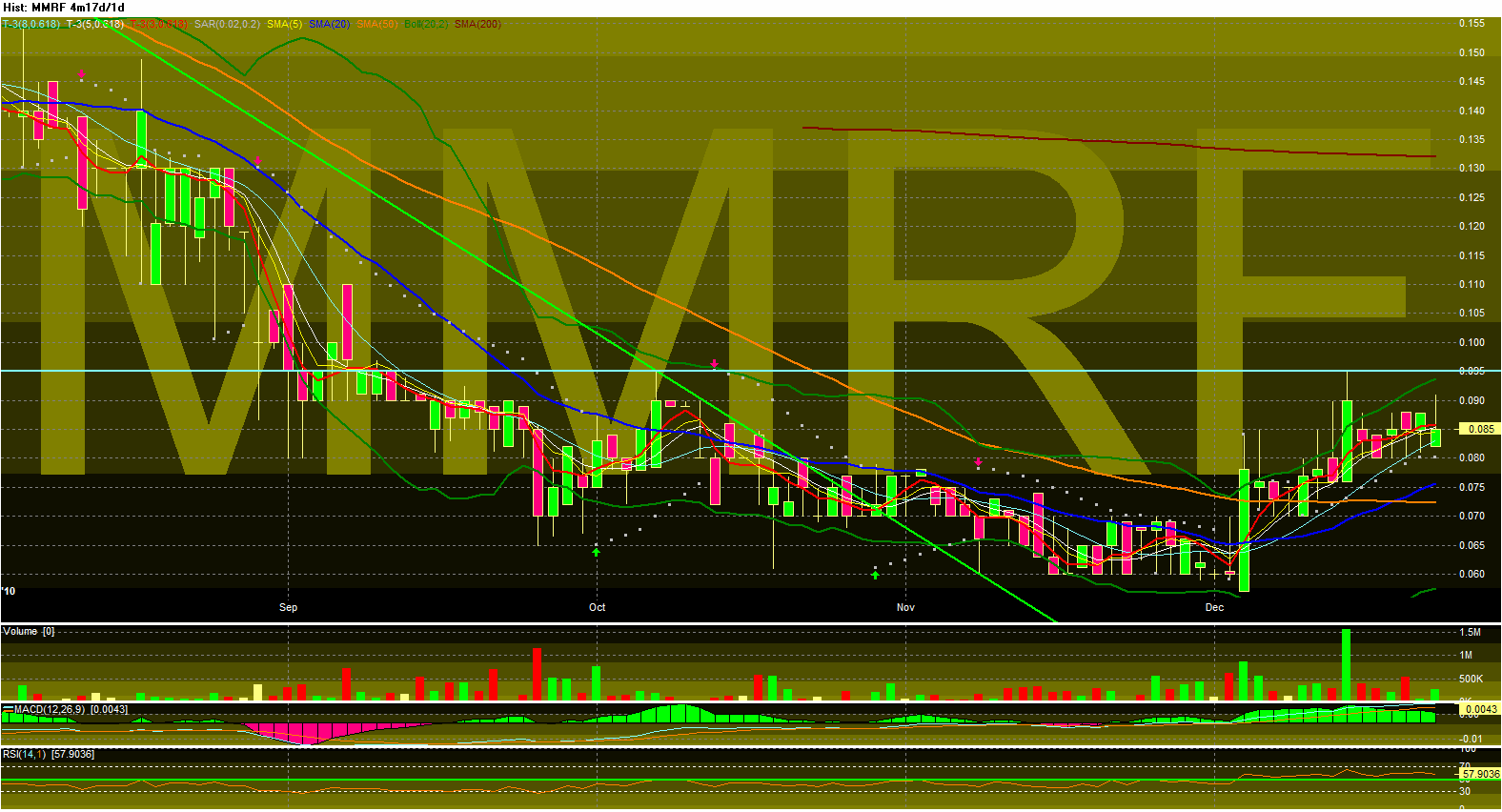Click the 1.5M volume axis label

pyautogui.click(x=1470, y=632)
